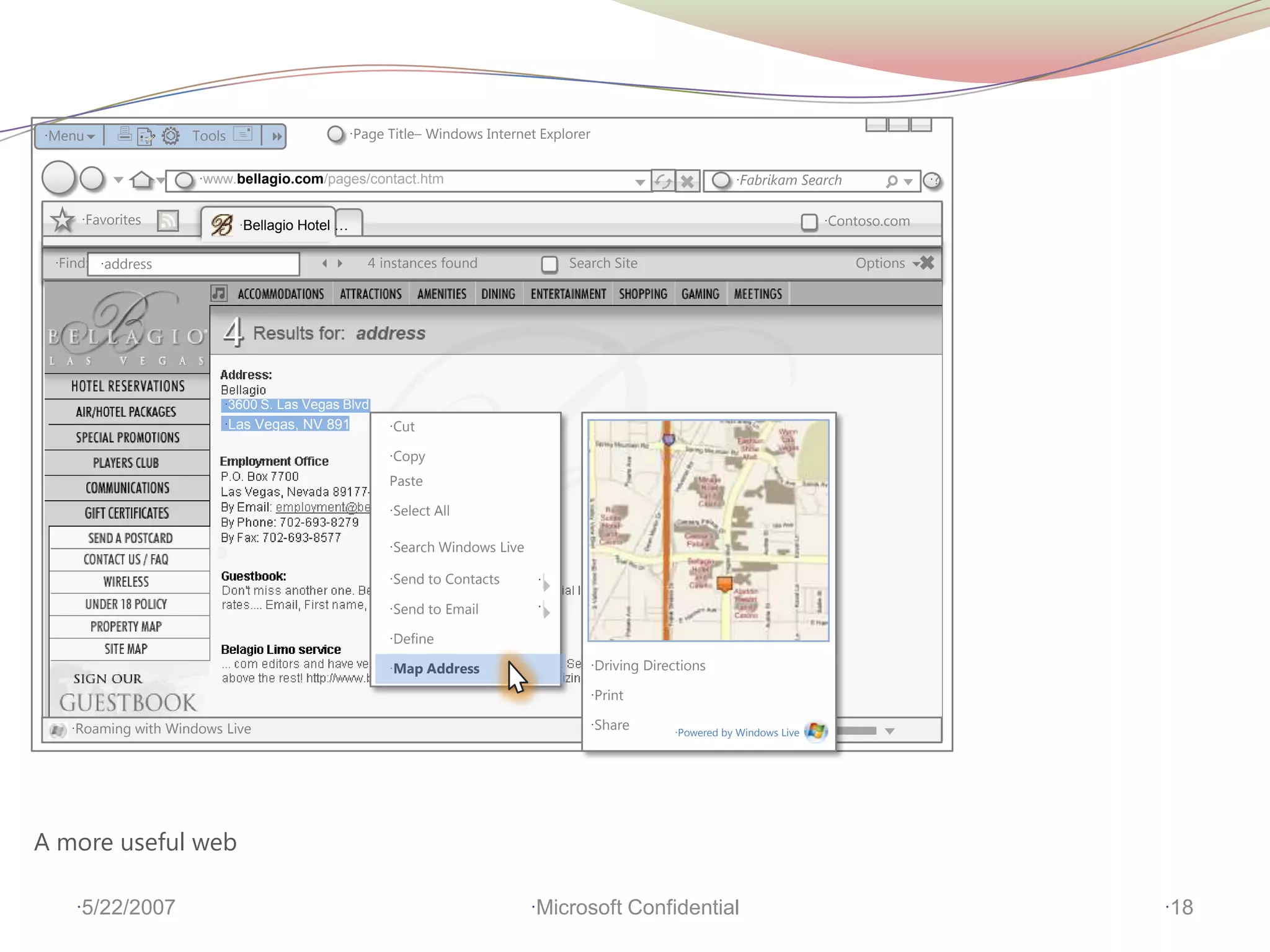Open Favorites star
1270x952 pixels.
pyautogui.click(x=63, y=220)
